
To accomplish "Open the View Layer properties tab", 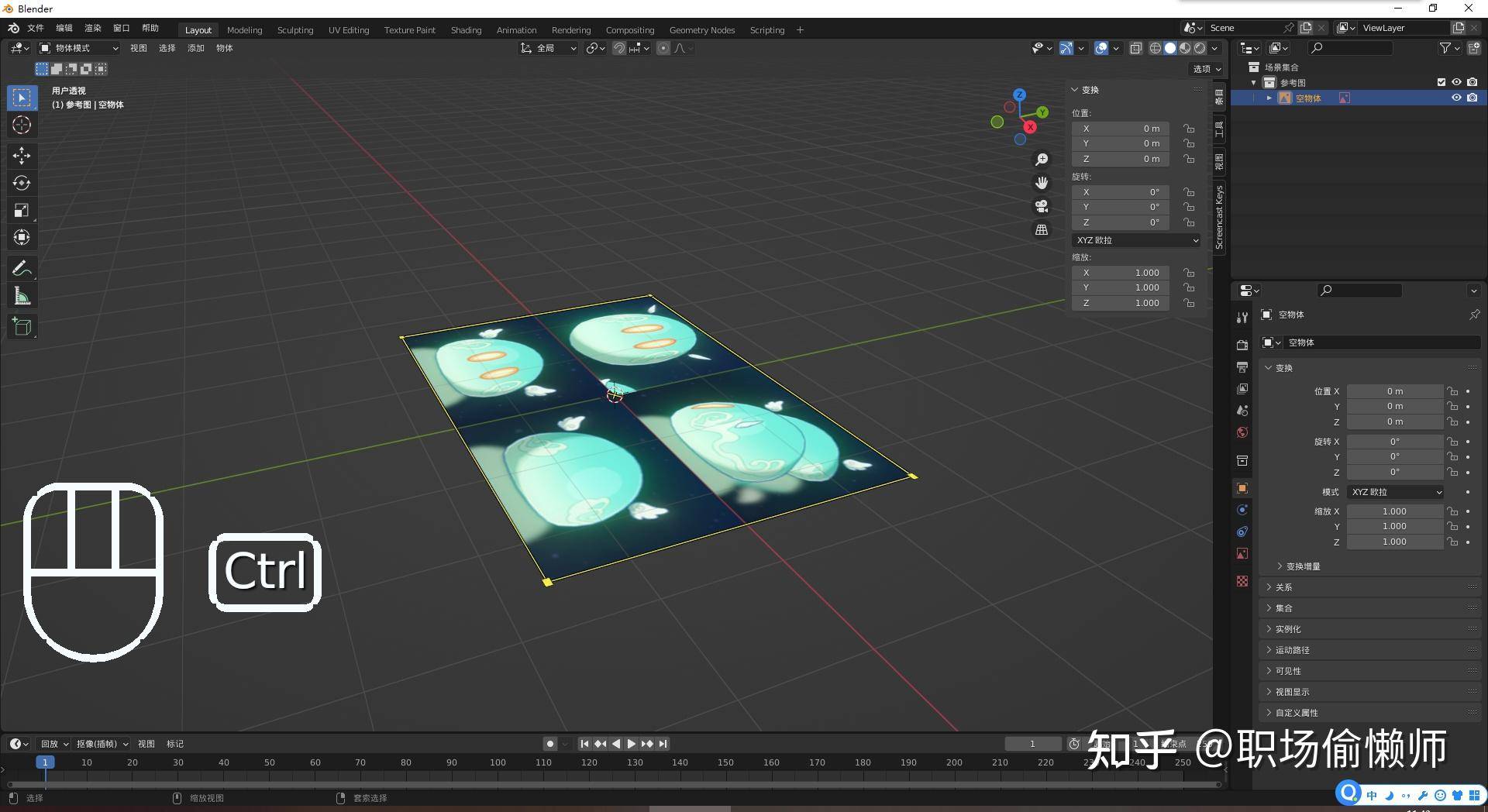I will 1242,388.
